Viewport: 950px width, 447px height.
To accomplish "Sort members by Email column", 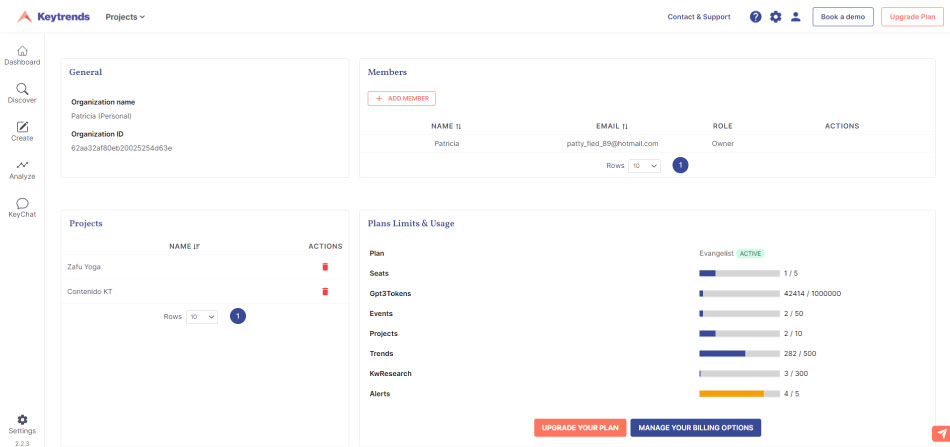I will click(x=612, y=126).
